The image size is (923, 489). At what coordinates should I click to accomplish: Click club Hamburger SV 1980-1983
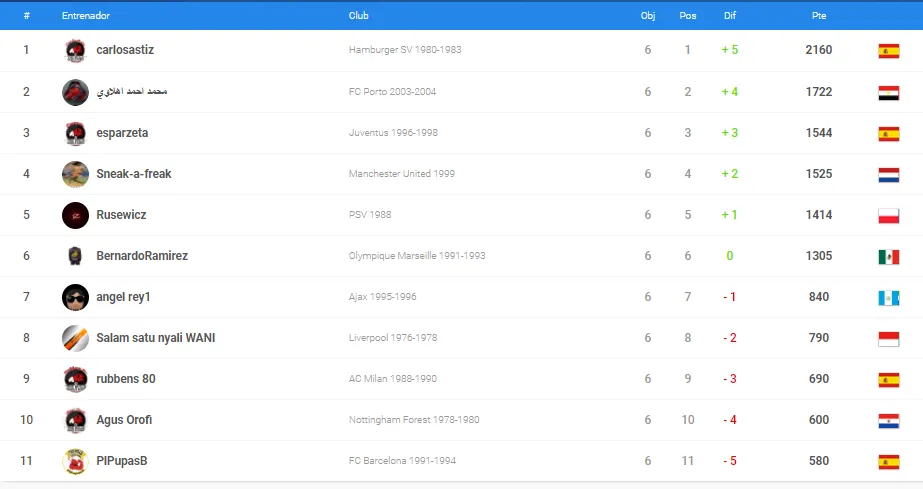(x=405, y=50)
